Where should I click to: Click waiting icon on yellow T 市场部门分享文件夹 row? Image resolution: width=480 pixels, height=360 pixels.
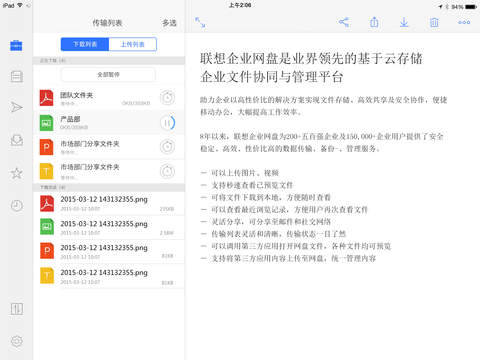tap(167, 171)
